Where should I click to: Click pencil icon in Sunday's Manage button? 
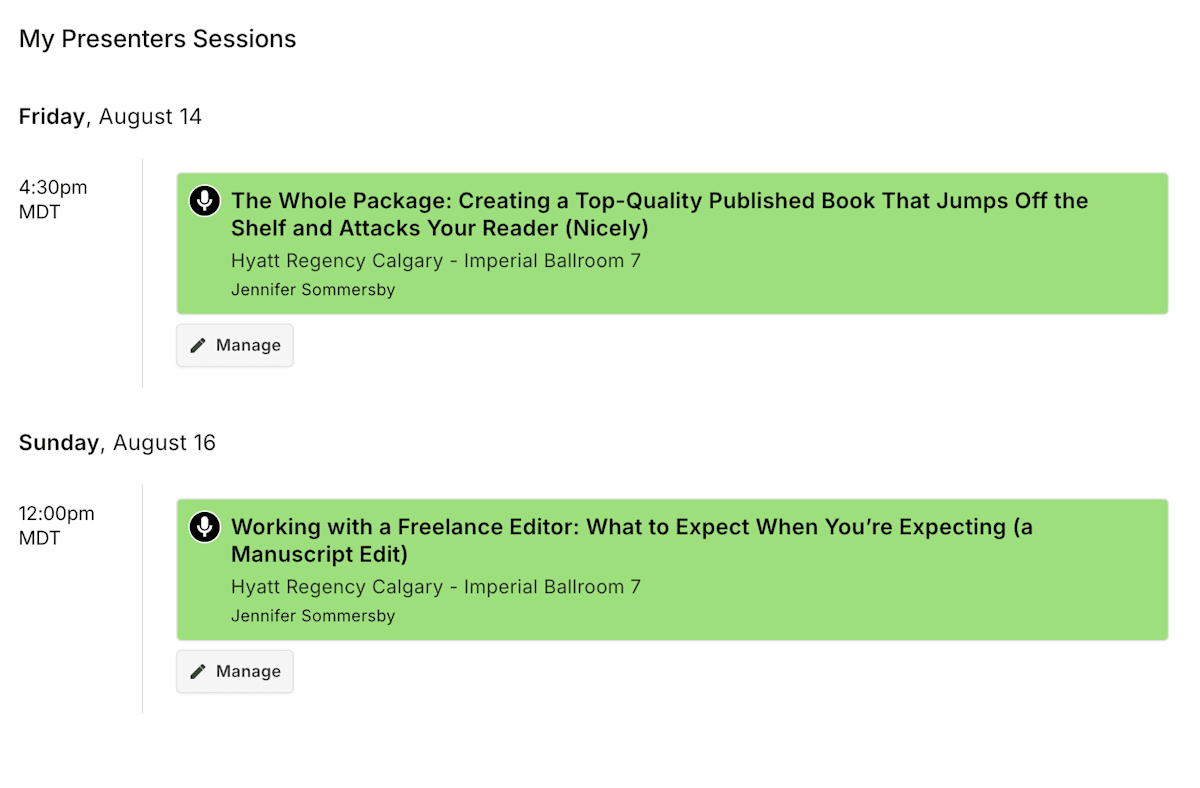pos(198,671)
